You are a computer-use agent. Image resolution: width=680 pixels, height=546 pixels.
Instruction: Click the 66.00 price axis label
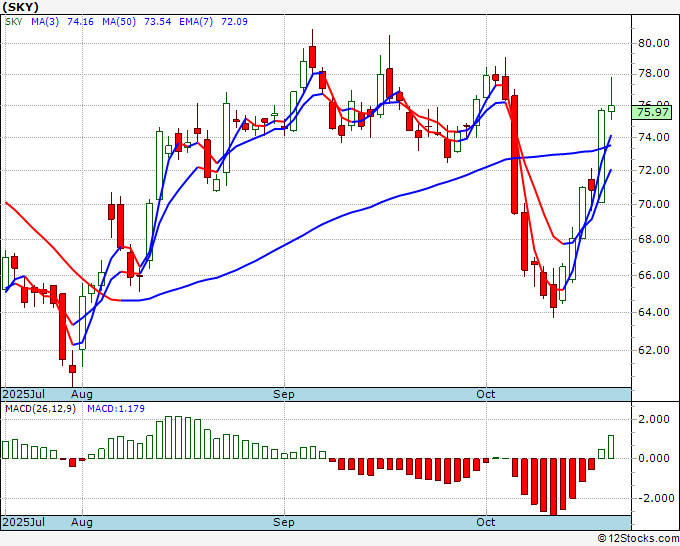click(653, 275)
